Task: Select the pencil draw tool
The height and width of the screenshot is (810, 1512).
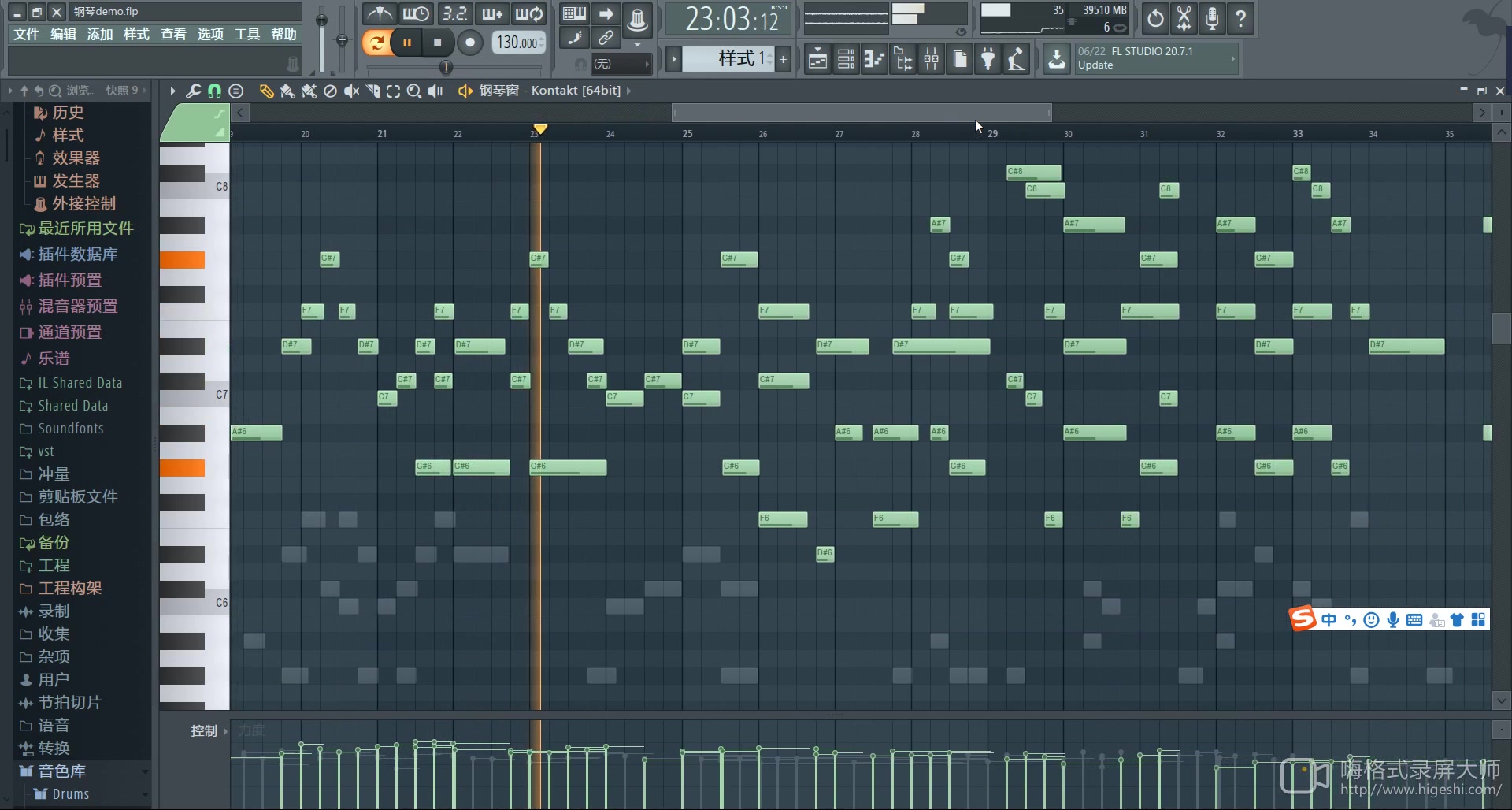Action: [266, 91]
